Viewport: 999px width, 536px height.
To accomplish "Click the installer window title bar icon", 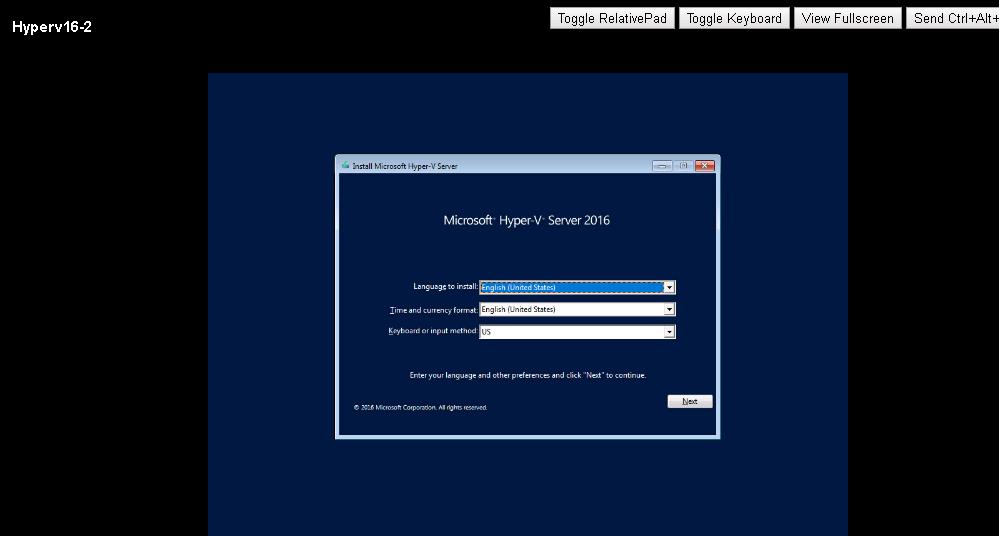I will coord(345,165).
